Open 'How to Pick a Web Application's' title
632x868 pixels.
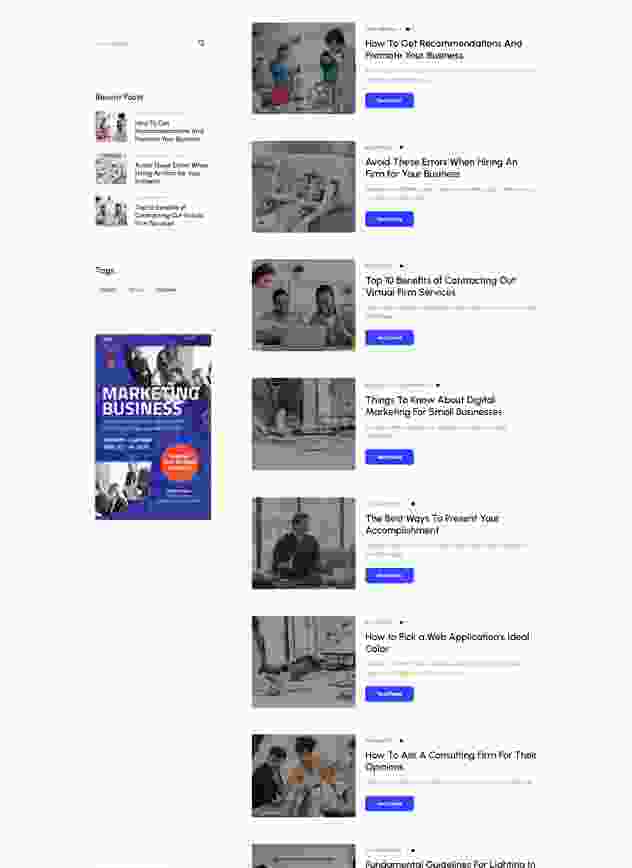pos(447,642)
